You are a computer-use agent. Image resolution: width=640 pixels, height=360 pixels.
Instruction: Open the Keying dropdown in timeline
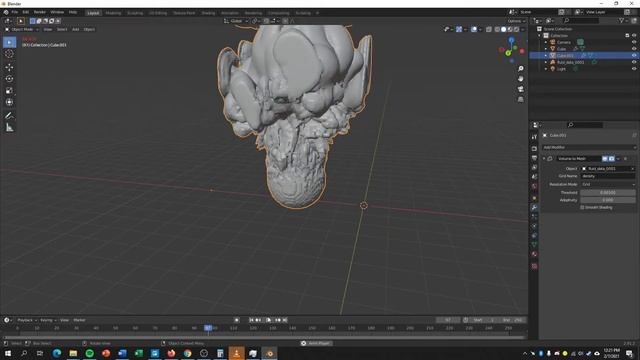(48, 320)
